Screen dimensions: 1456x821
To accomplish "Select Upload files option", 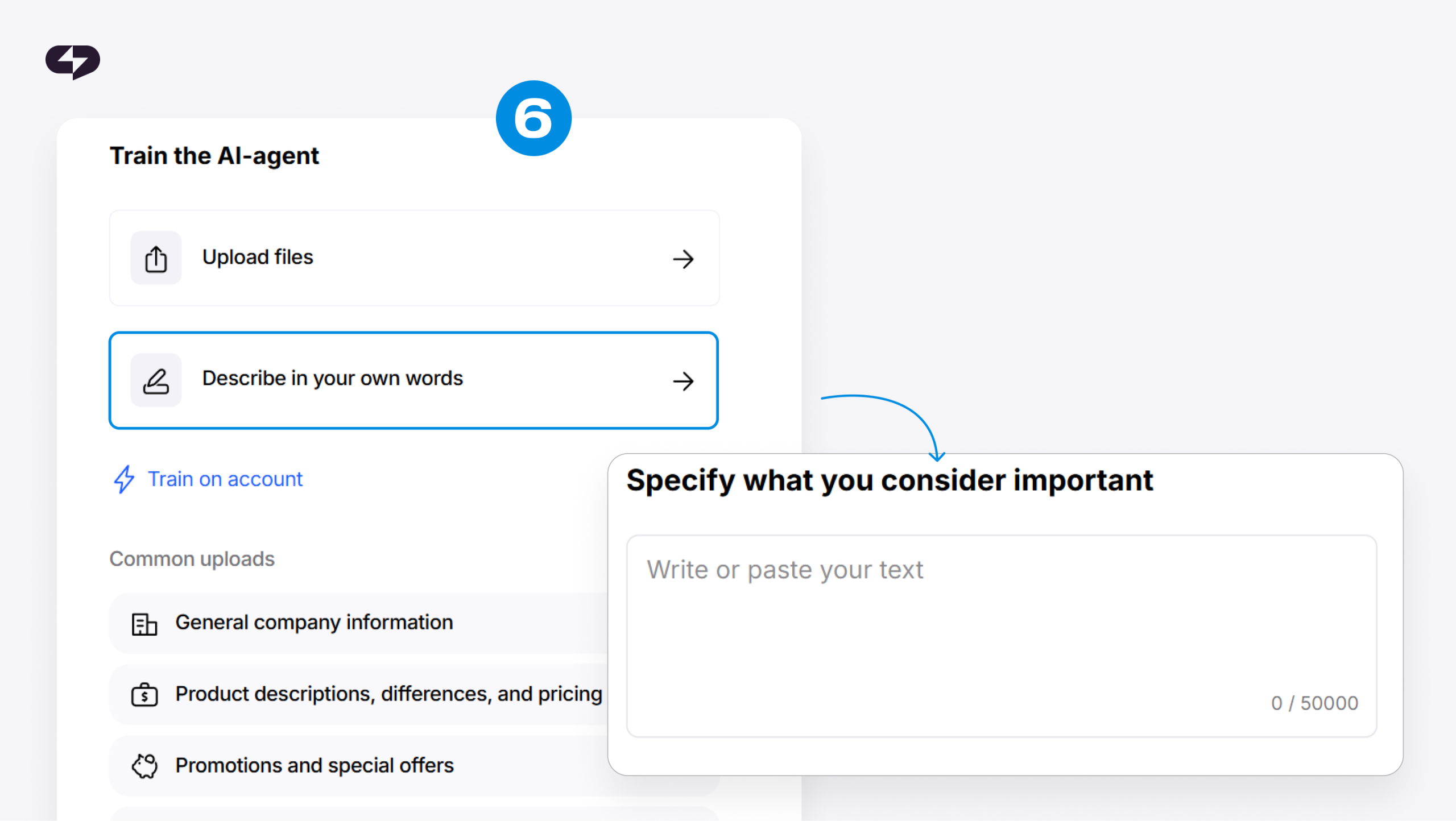I will pos(414,258).
